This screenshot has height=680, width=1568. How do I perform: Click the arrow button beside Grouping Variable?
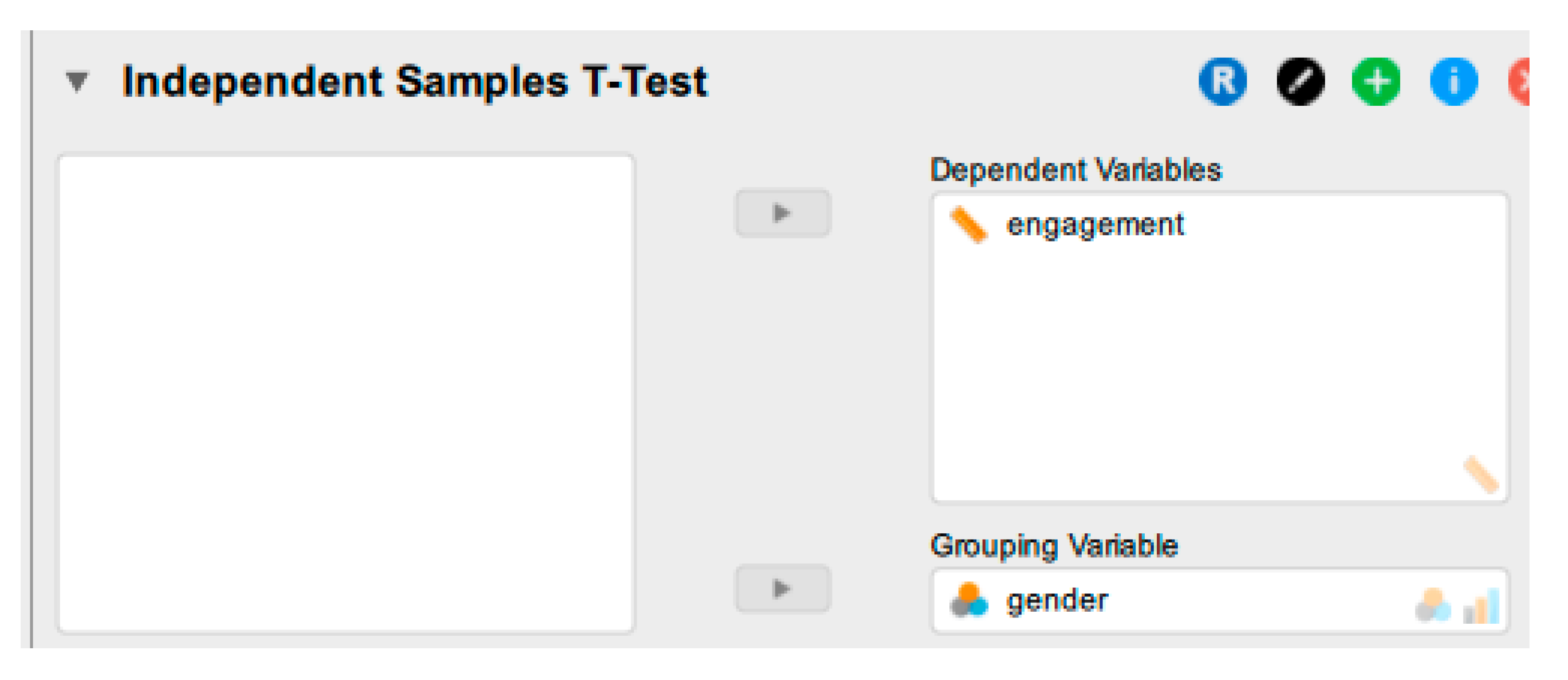point(782,589)
